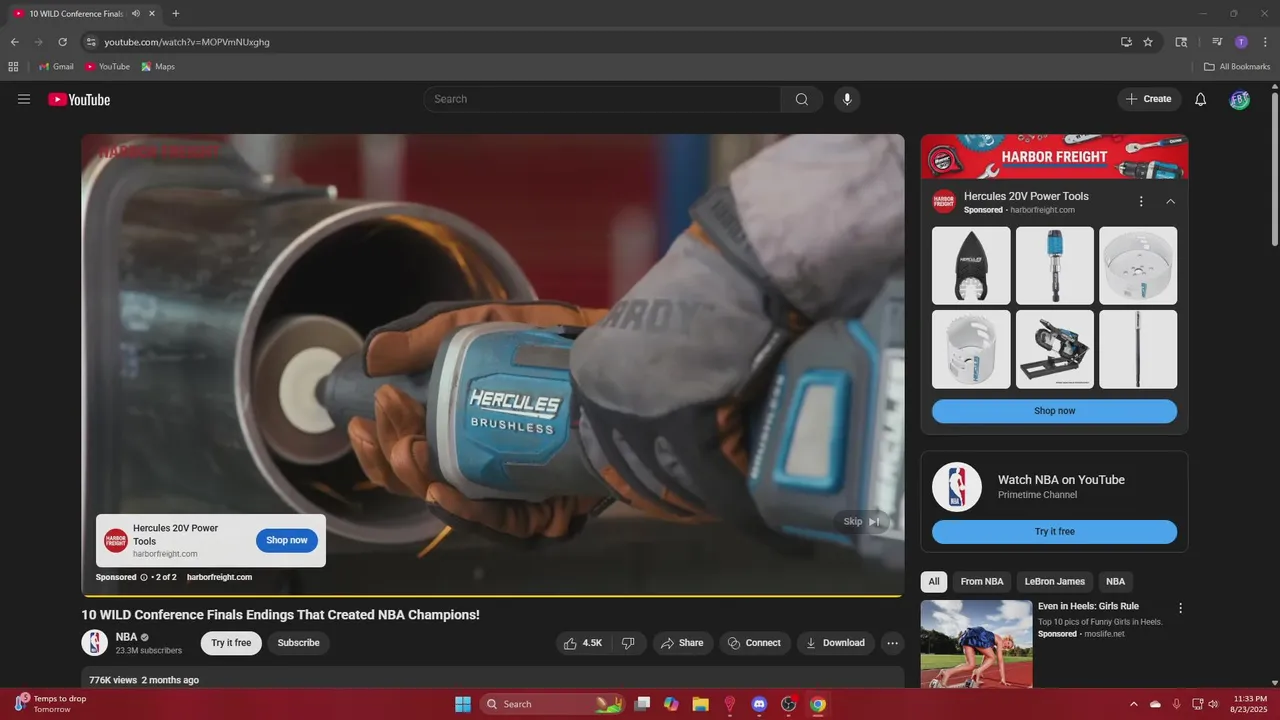Select the LeBron James filter chip
This screenshot has width=1280, height=720.
tap(1055, 582)
